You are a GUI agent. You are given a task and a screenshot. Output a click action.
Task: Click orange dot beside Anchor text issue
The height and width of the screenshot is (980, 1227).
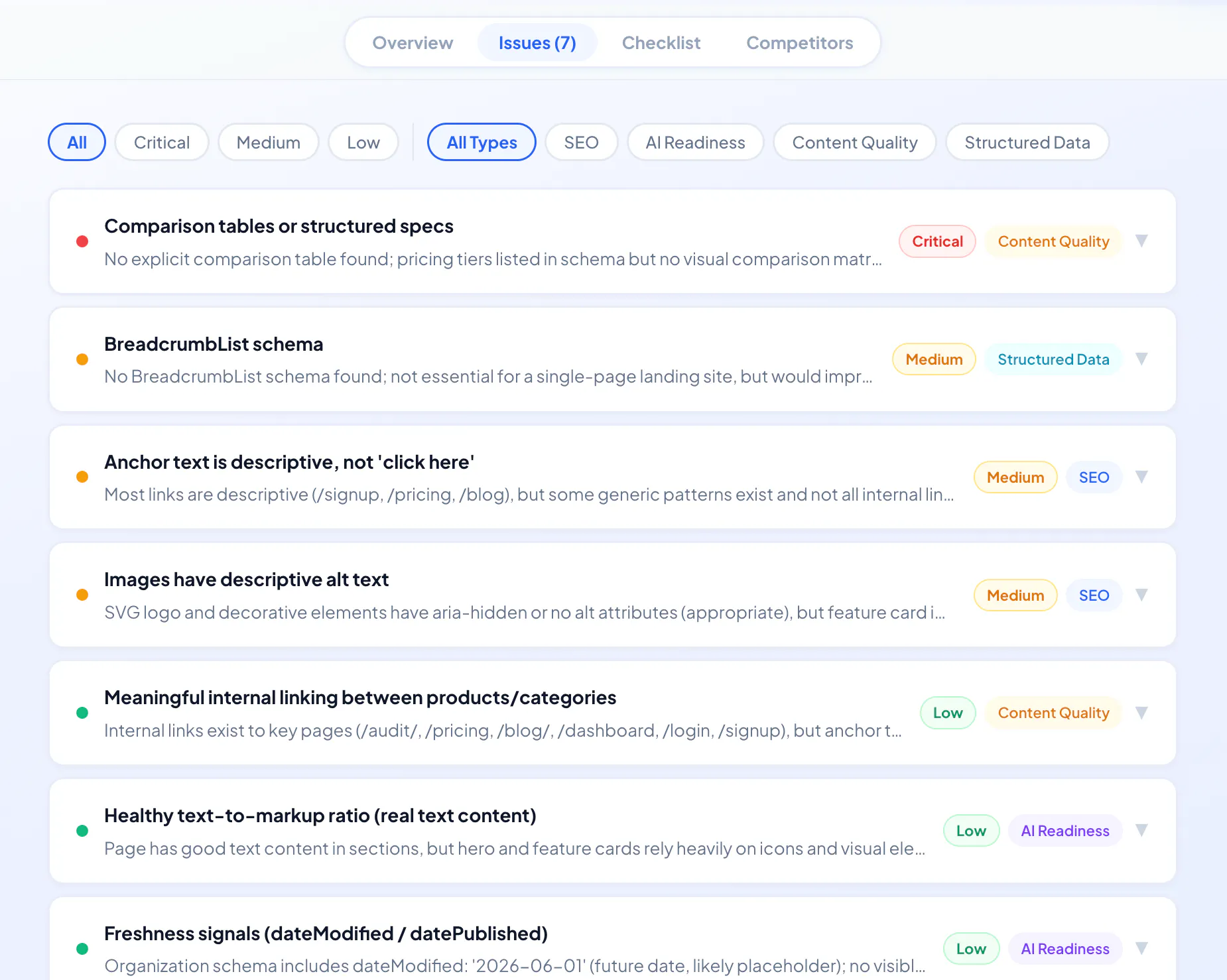(x=82, y=477)
